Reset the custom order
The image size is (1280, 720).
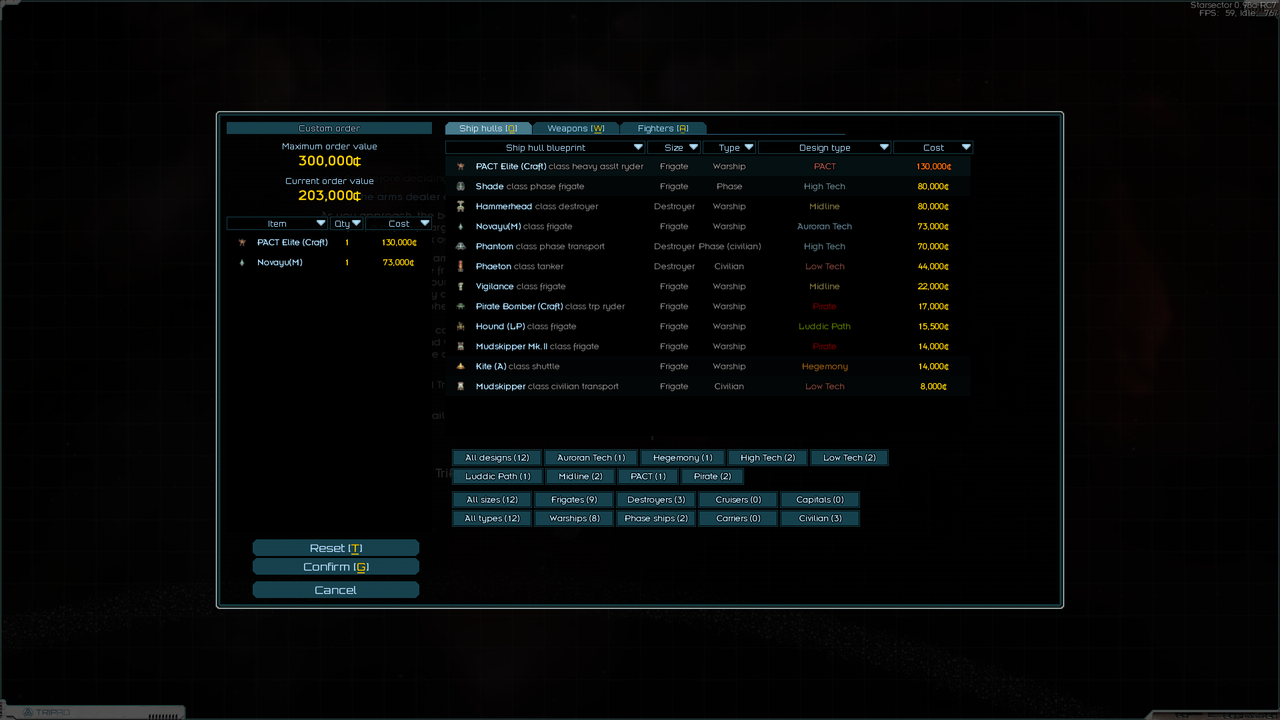[x=336, y=548]
